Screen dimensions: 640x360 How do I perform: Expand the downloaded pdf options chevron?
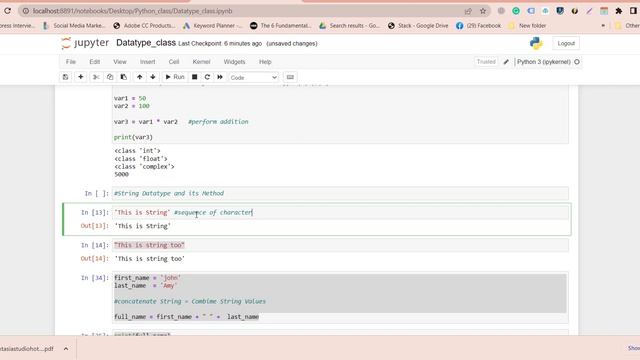[66, 349]
